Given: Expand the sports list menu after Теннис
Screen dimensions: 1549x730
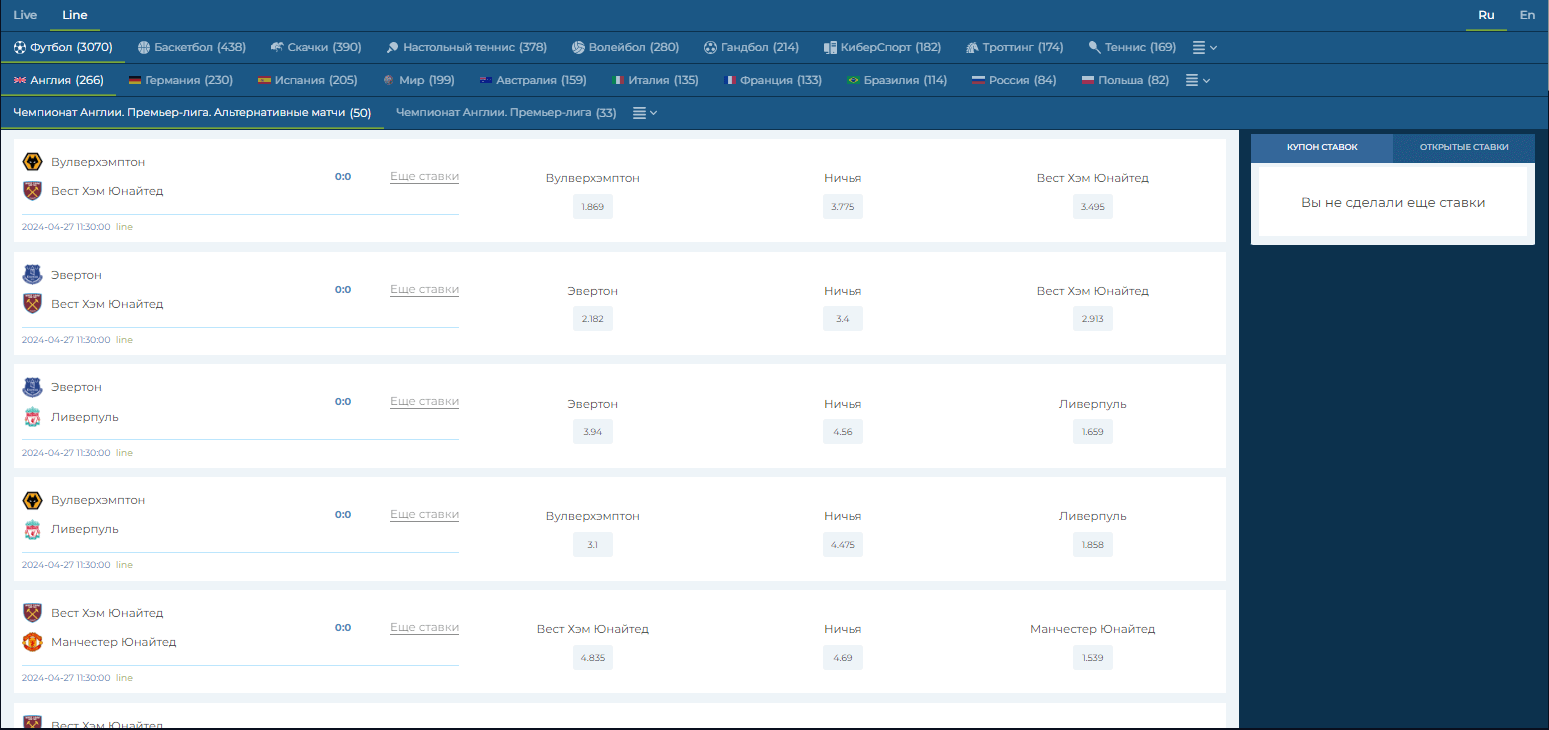Looking at the screenshot, I should (x=1205, y=47).
